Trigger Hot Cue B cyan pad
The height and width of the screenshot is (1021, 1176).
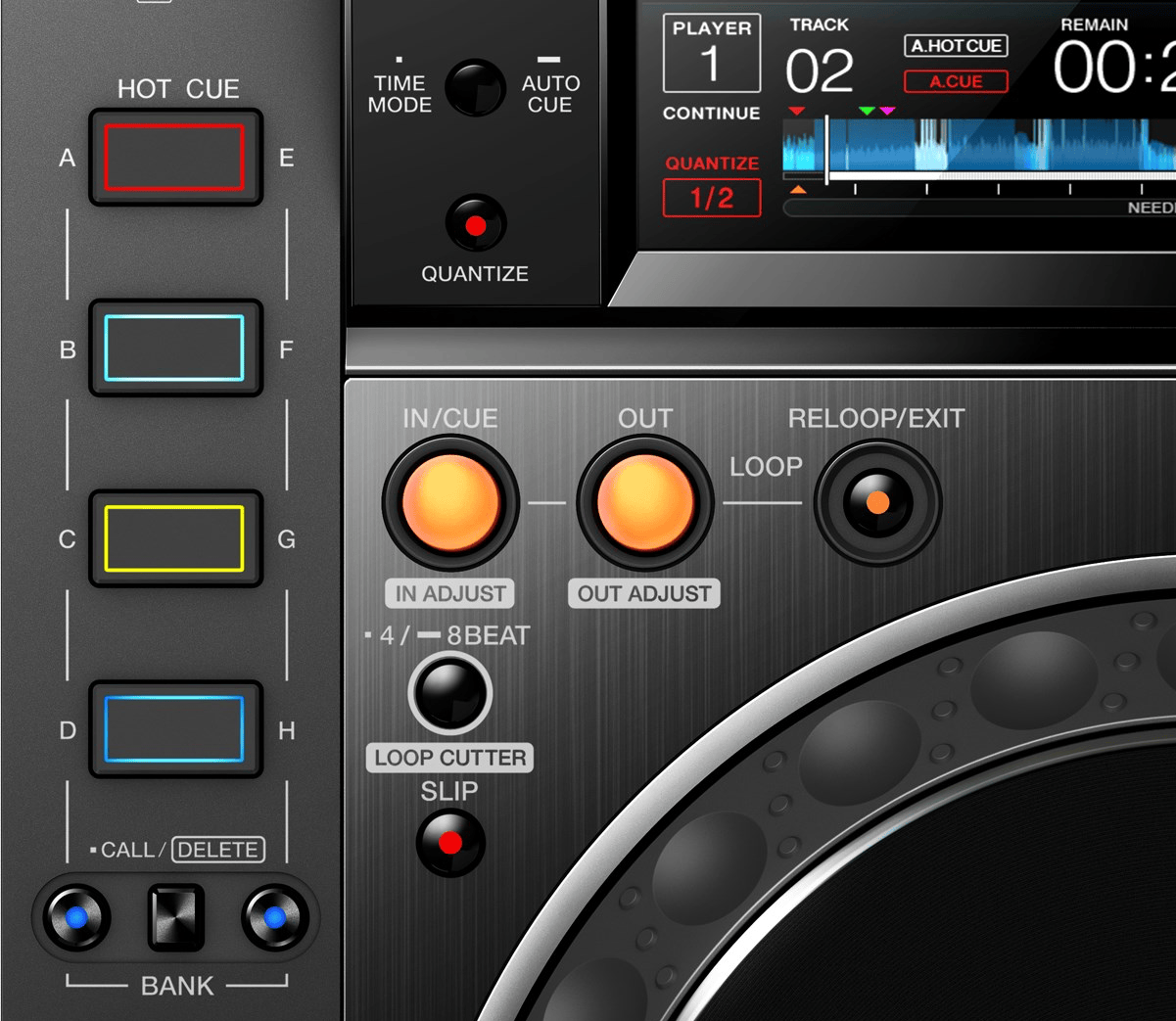(175, 348)
